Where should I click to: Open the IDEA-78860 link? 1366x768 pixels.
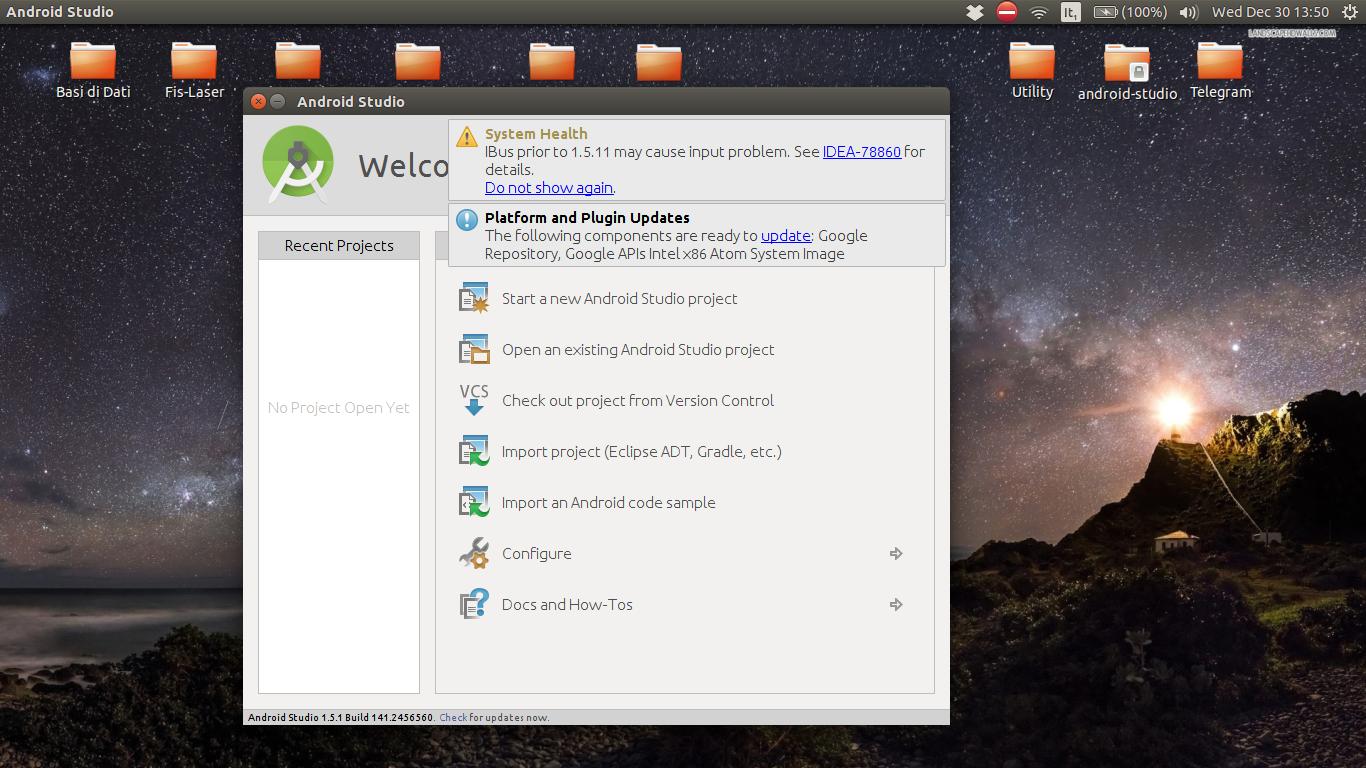[861, 152]
